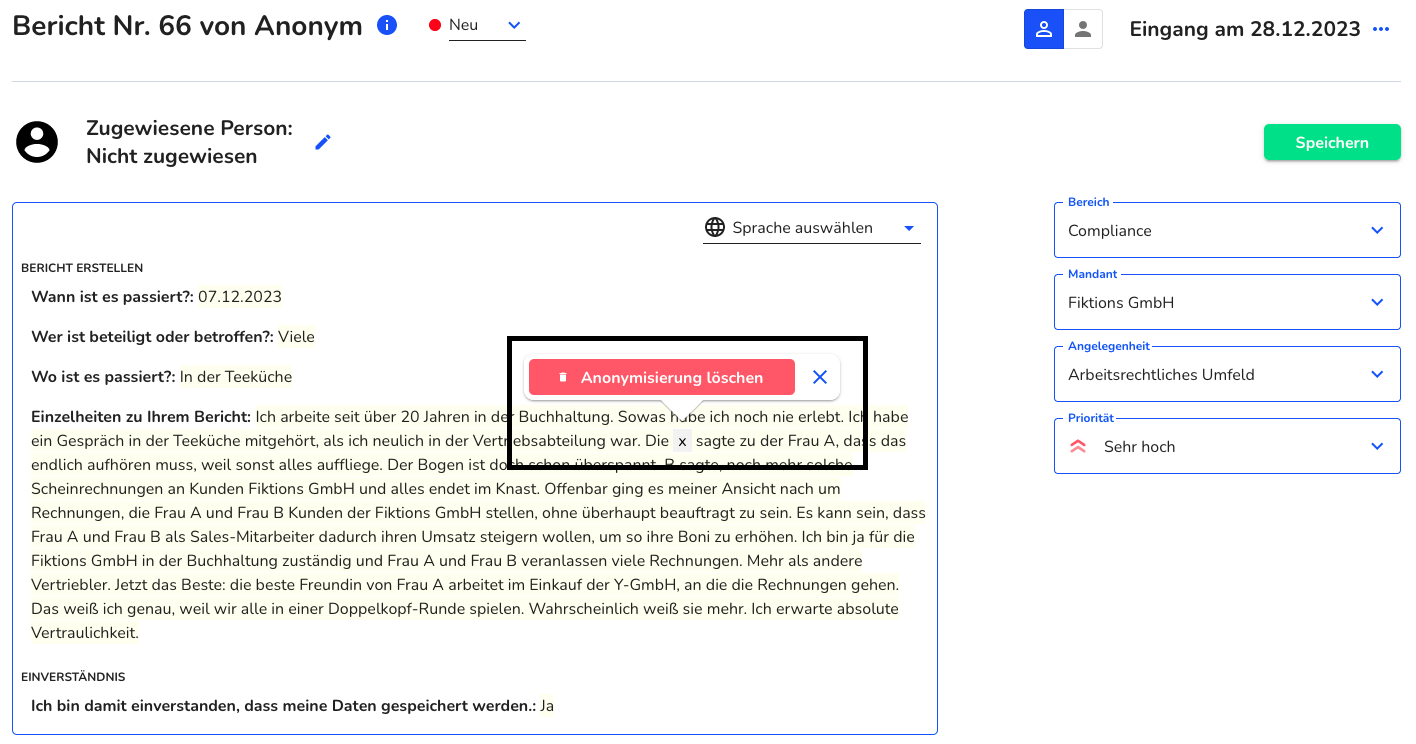Click the Bericht Nr. 66 von Anonym heading

pyautogui.click(x=188, y=26)
